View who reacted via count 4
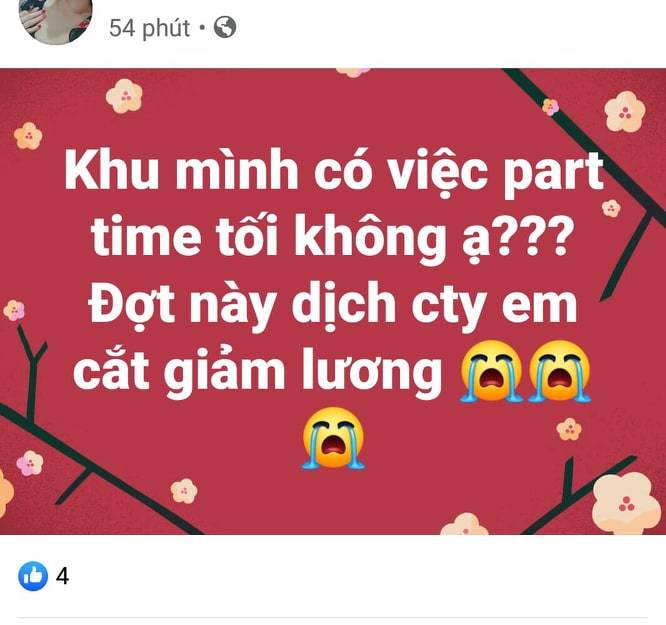 (62, 577)
